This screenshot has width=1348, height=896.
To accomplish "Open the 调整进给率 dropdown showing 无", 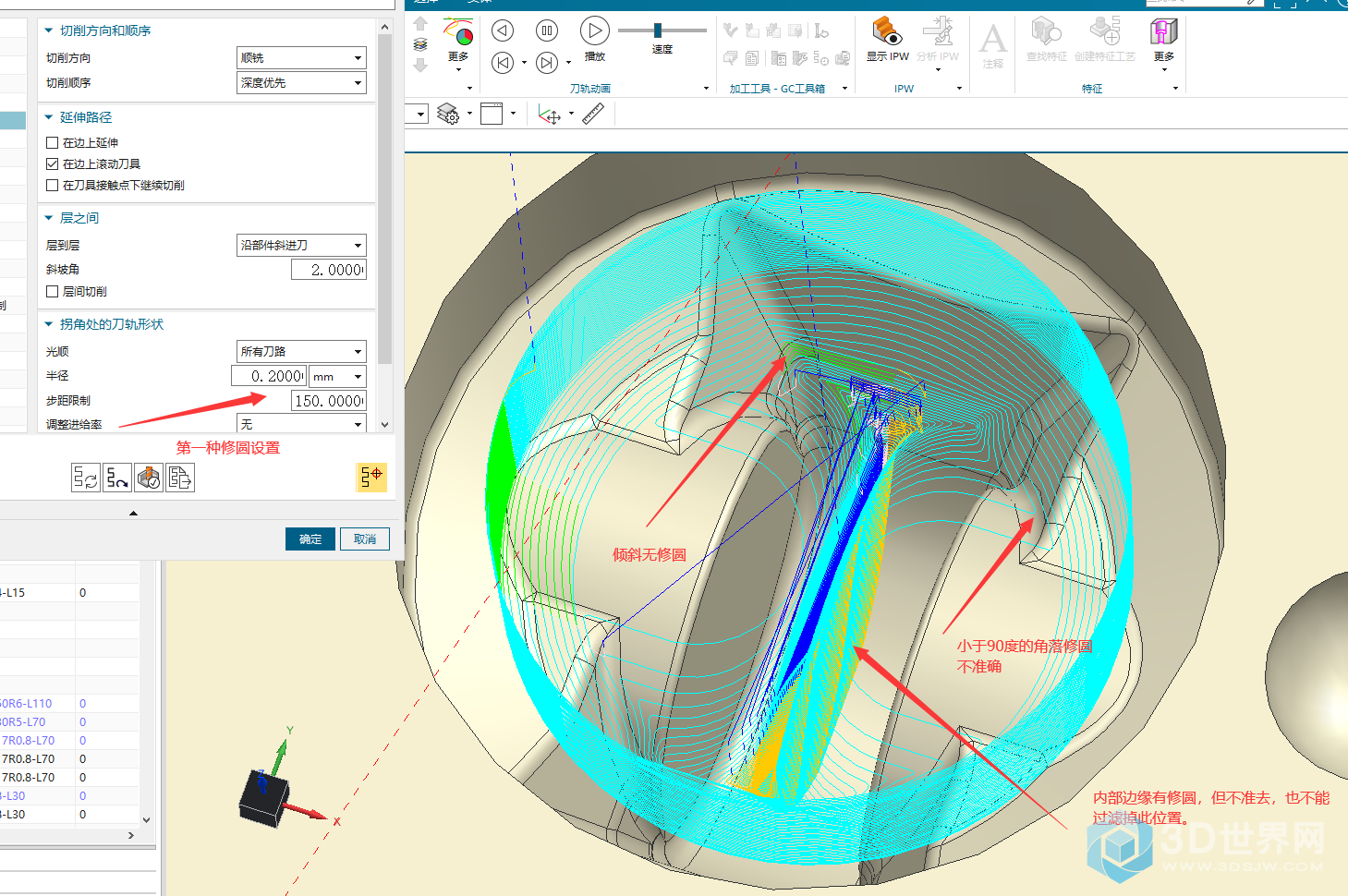I will [x=301, y=424].
